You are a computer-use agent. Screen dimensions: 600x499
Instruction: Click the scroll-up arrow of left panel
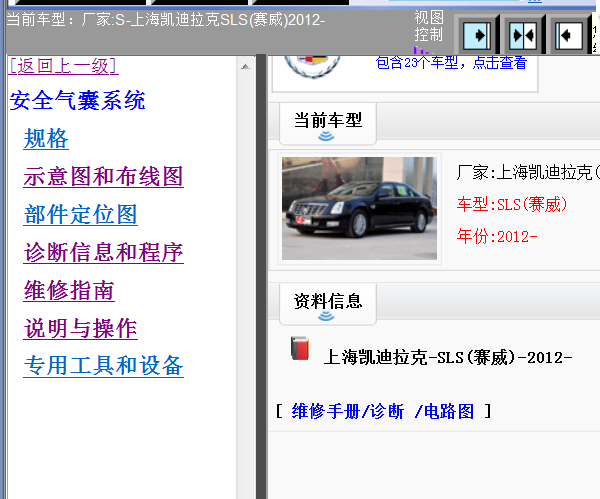point(245,67)
